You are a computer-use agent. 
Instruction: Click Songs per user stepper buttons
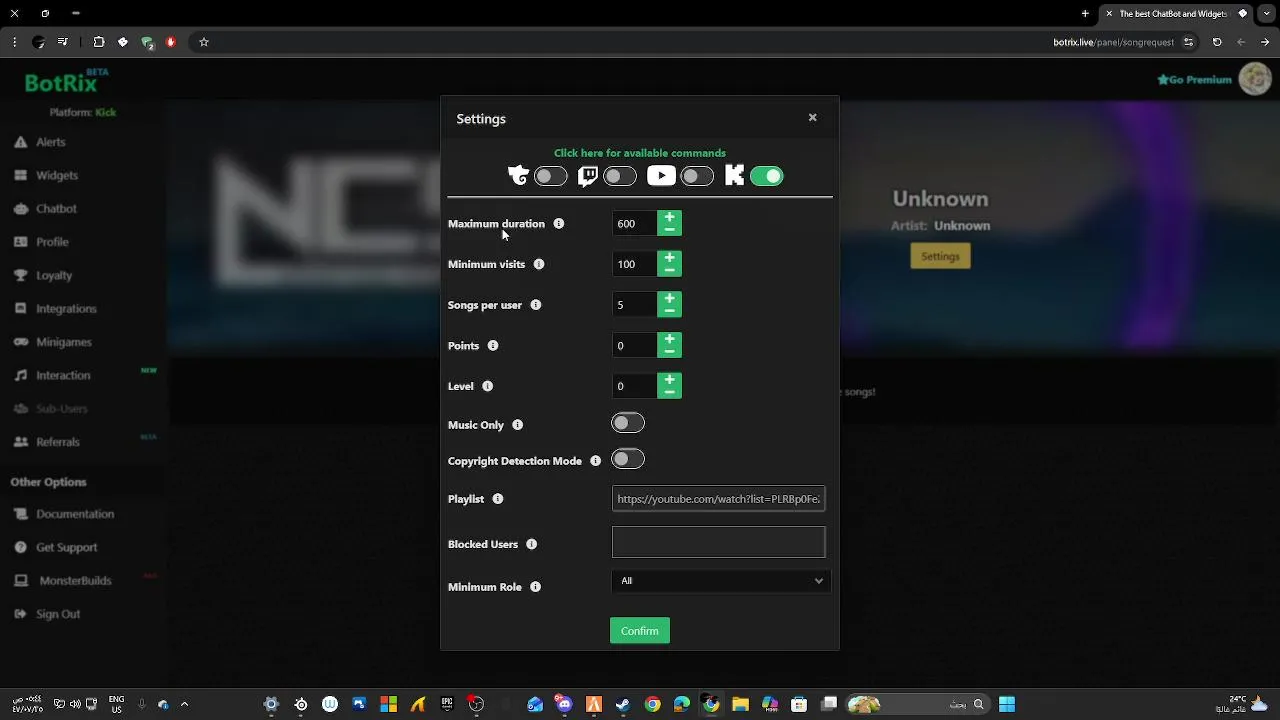(x=669, y=304)
